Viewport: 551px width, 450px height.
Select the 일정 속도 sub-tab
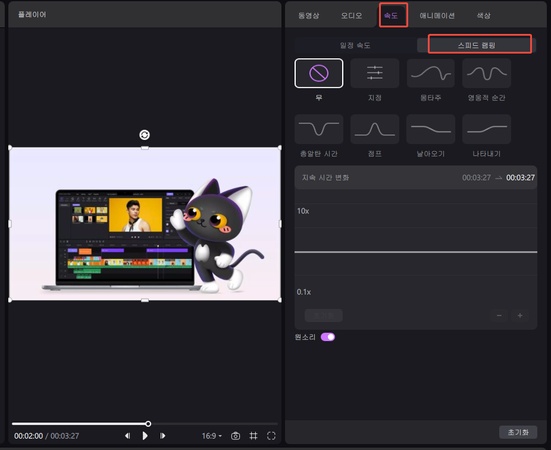coord(355,45)
